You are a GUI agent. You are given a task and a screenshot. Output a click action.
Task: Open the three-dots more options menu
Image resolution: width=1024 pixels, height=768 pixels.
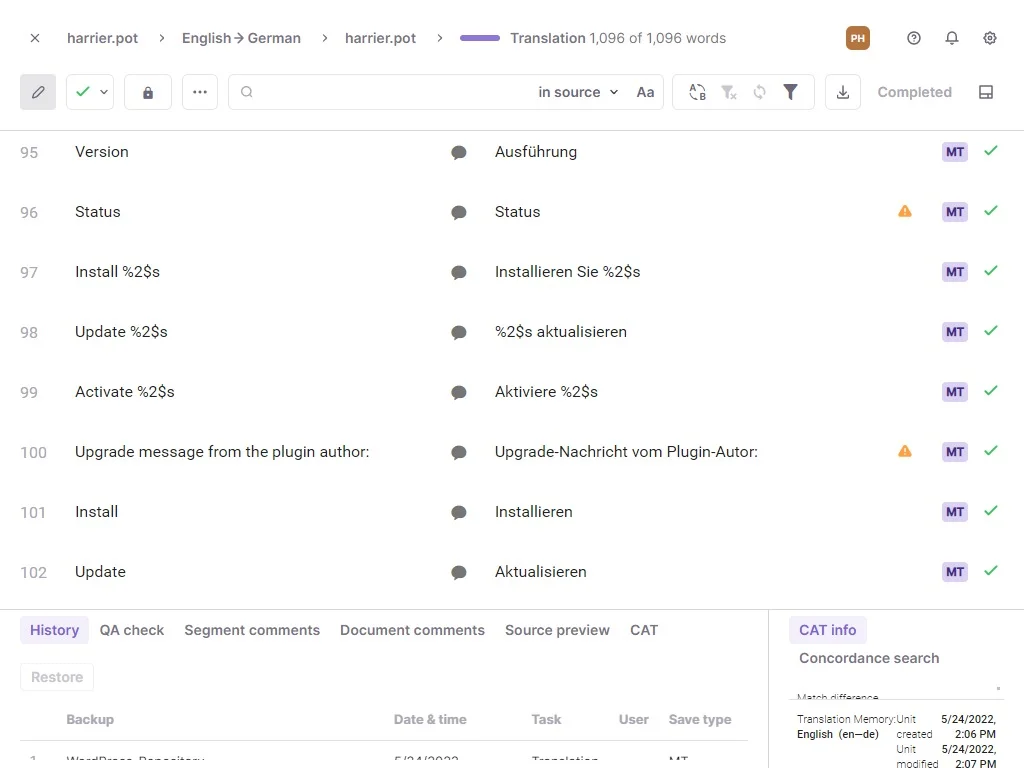coord(200,92)
